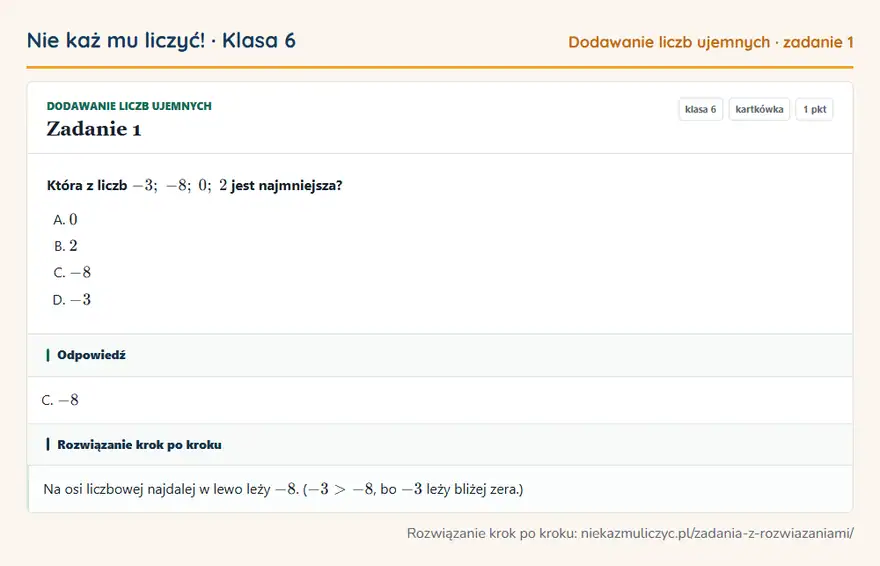880x566 pixels.
Task: Click the 'klasa 6' tag
Action: 700,109
